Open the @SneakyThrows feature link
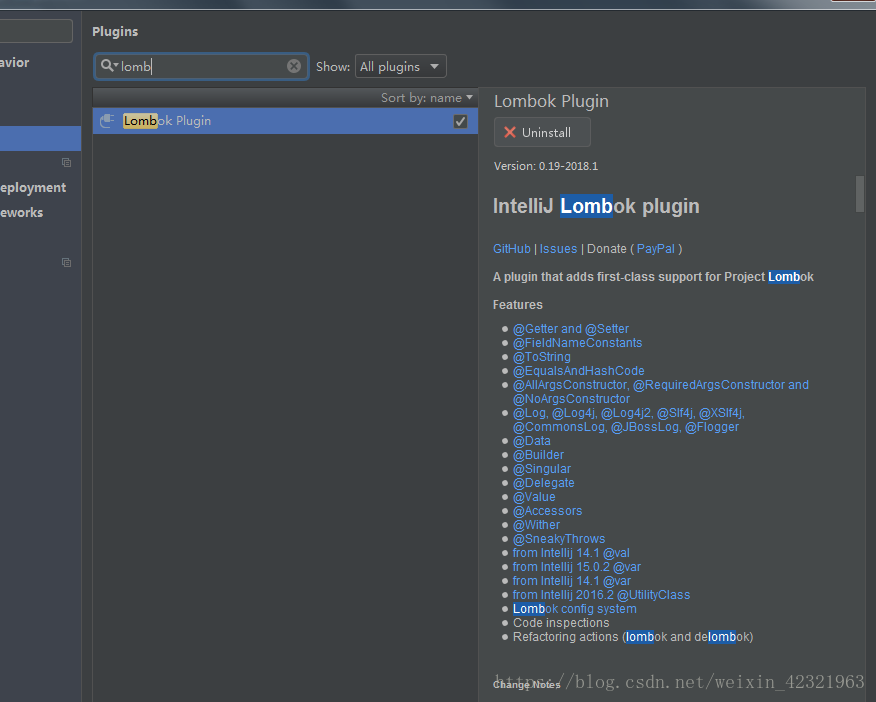This screenshot has width=876, height=702. [x=559, y=539]
